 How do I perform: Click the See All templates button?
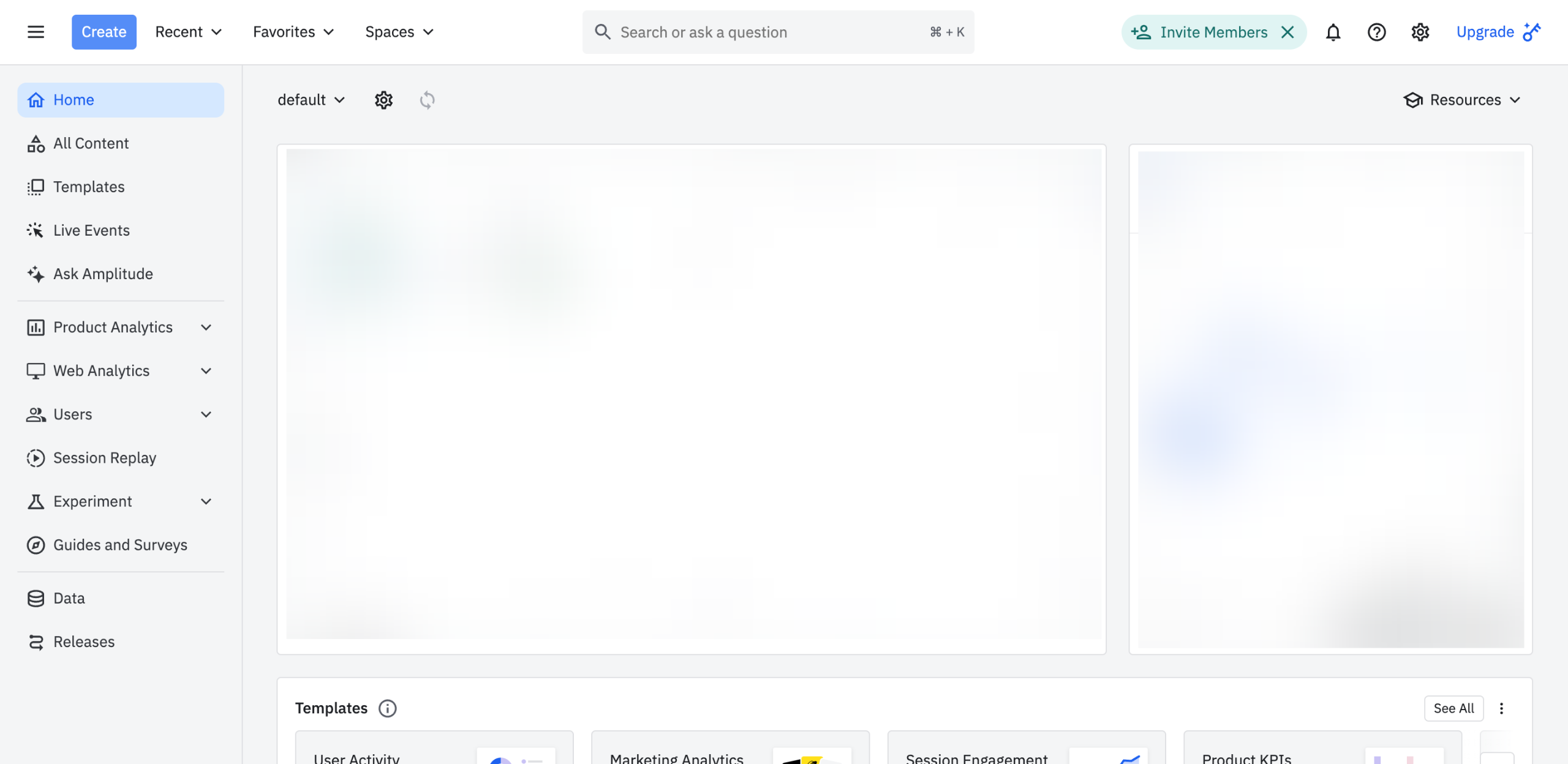click(x=1453, y=708)
